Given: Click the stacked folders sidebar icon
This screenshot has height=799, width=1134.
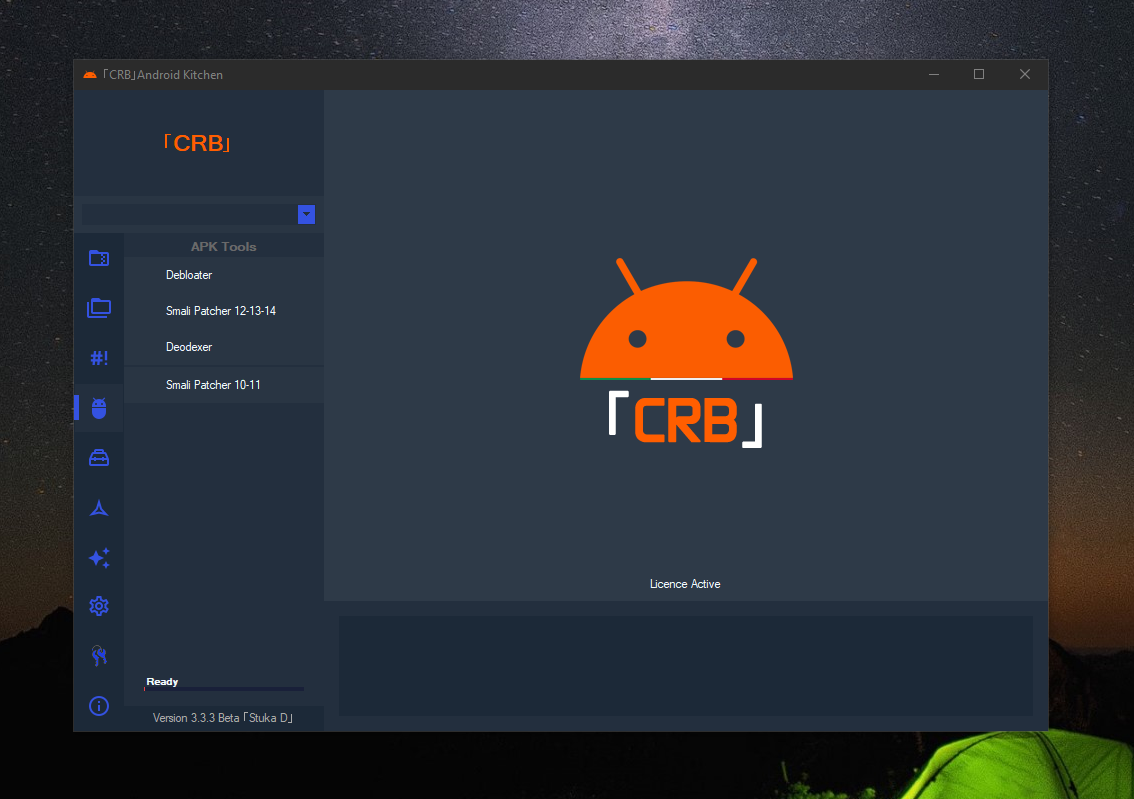Looking at the screenshot, I should pos(99,308).
